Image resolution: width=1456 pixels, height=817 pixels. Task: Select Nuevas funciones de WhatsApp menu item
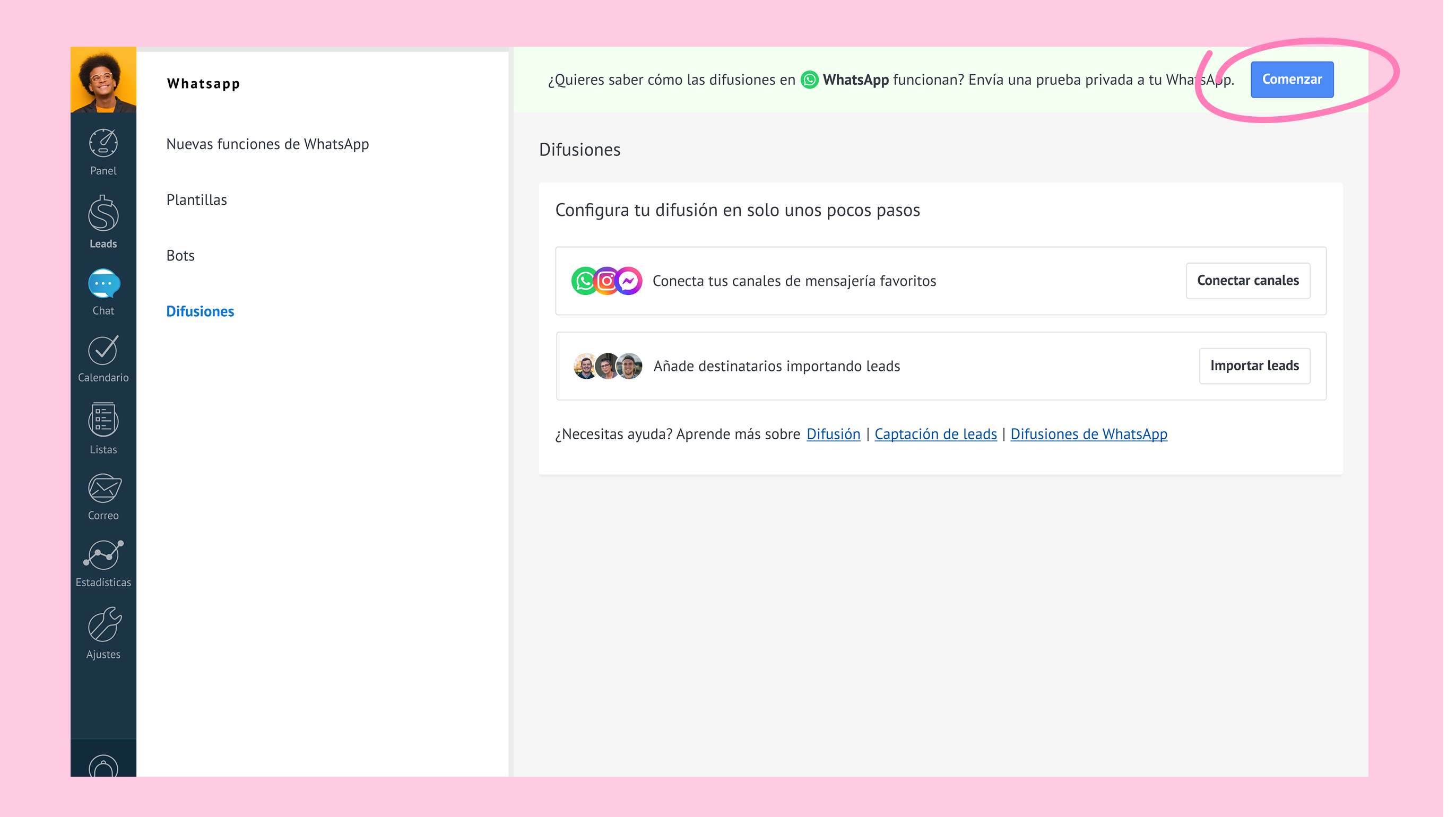pos(267,144)
